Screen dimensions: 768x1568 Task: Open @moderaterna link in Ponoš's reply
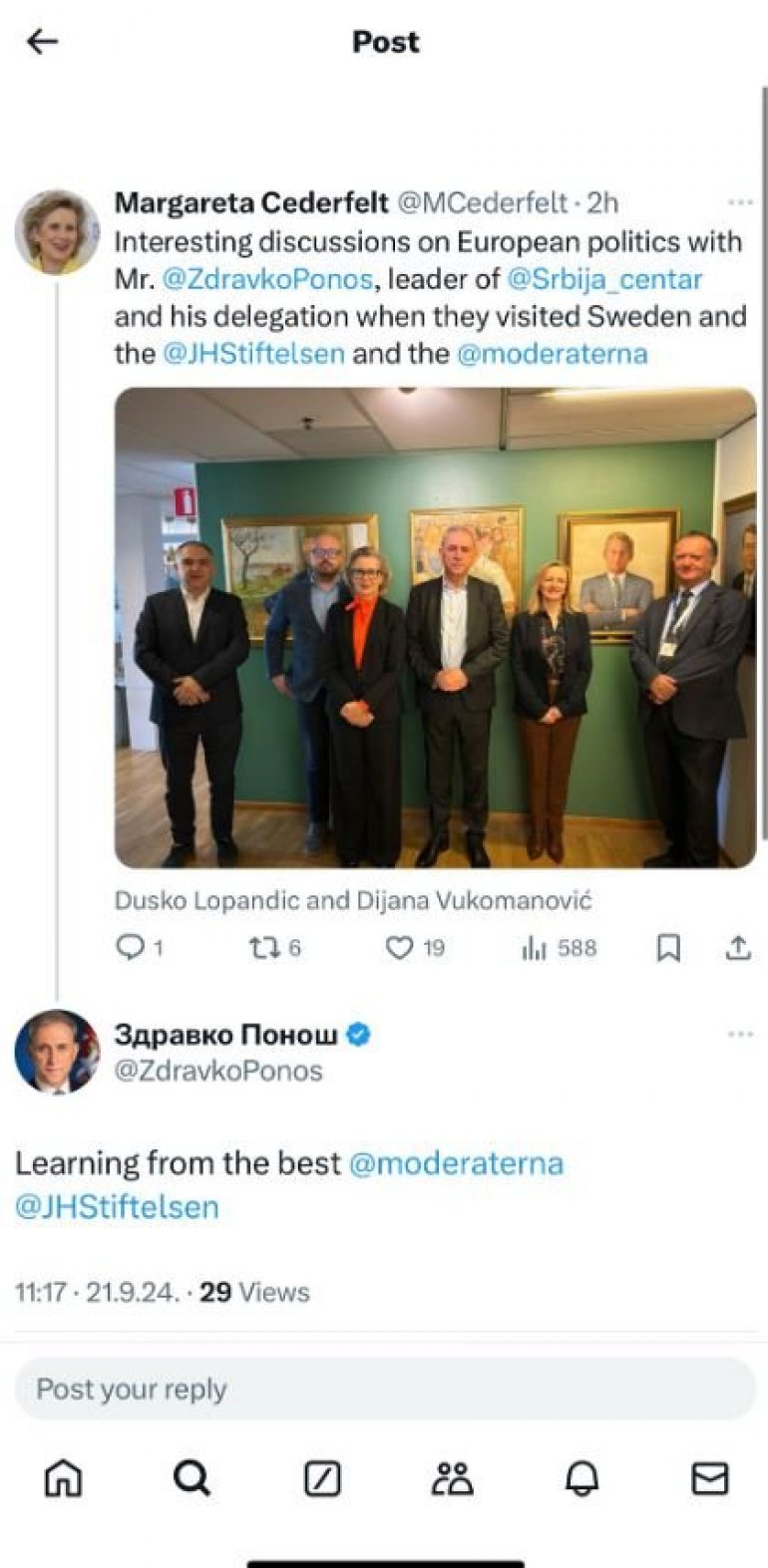click(456, 1163)
